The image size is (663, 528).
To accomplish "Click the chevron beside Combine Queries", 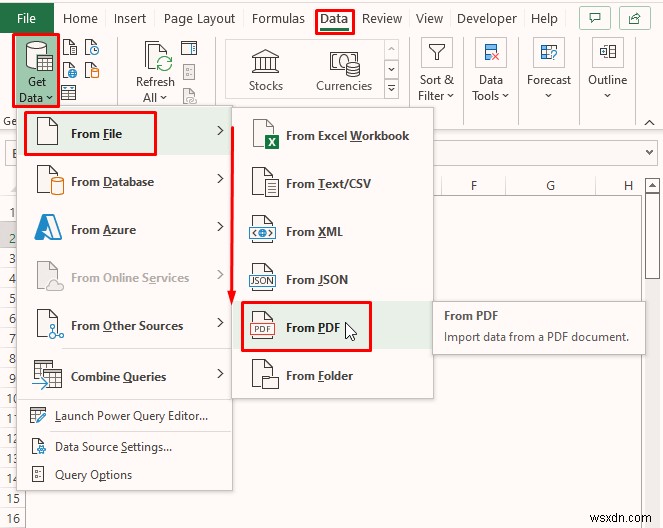I will pyautogui.click(x=220, y=374).
